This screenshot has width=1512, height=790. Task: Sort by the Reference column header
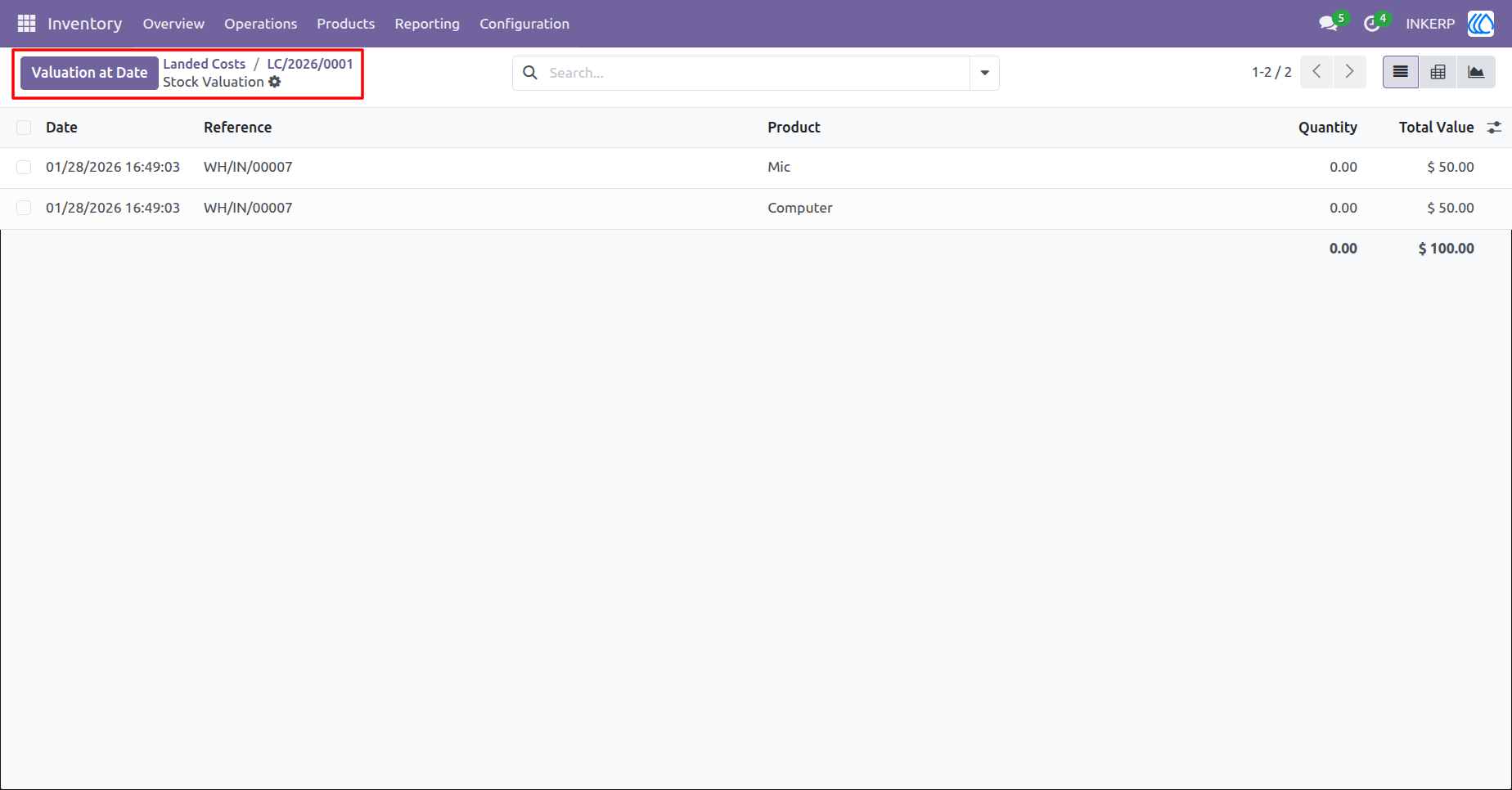(237, 128)
